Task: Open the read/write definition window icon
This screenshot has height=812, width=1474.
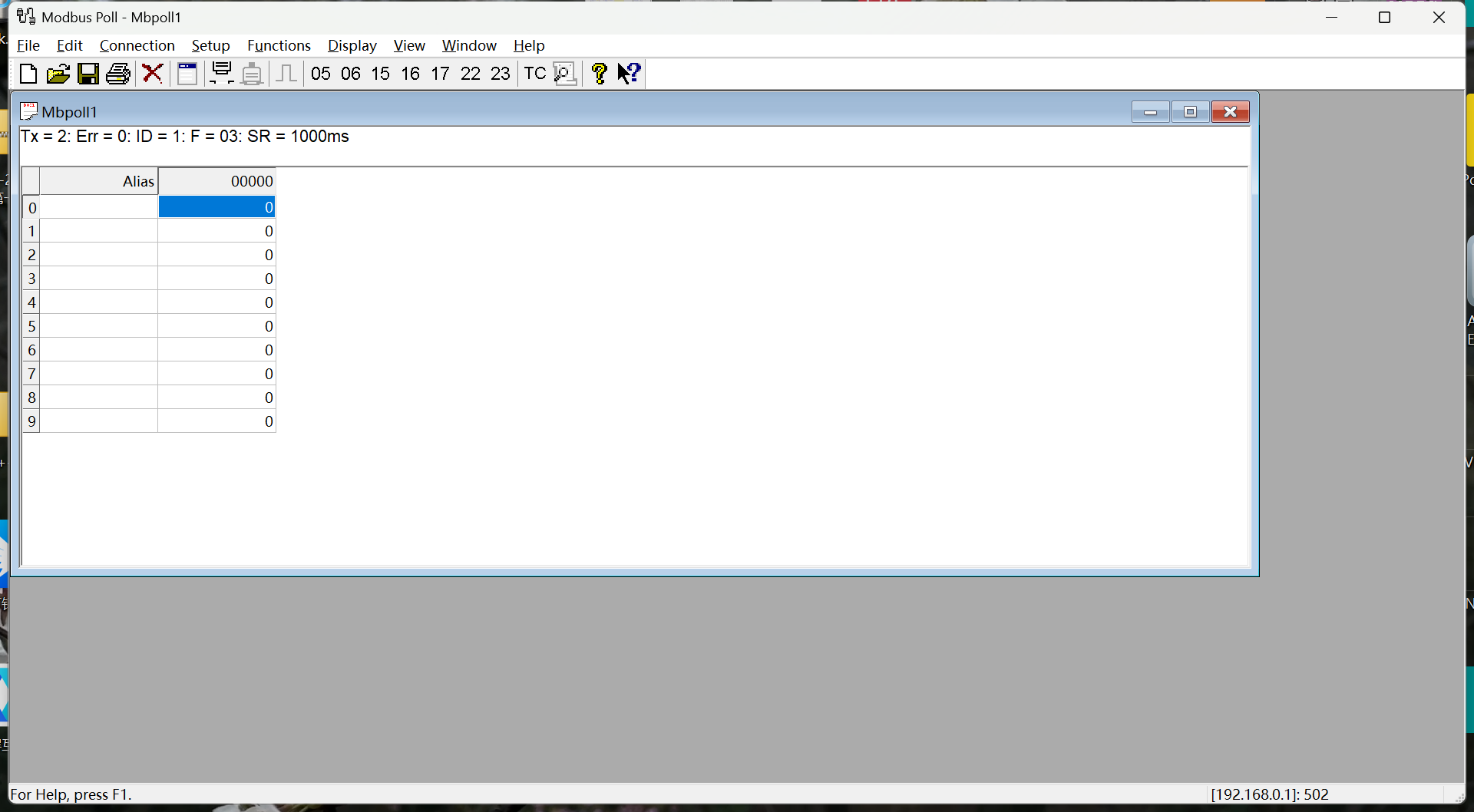Action: (187, 74)
